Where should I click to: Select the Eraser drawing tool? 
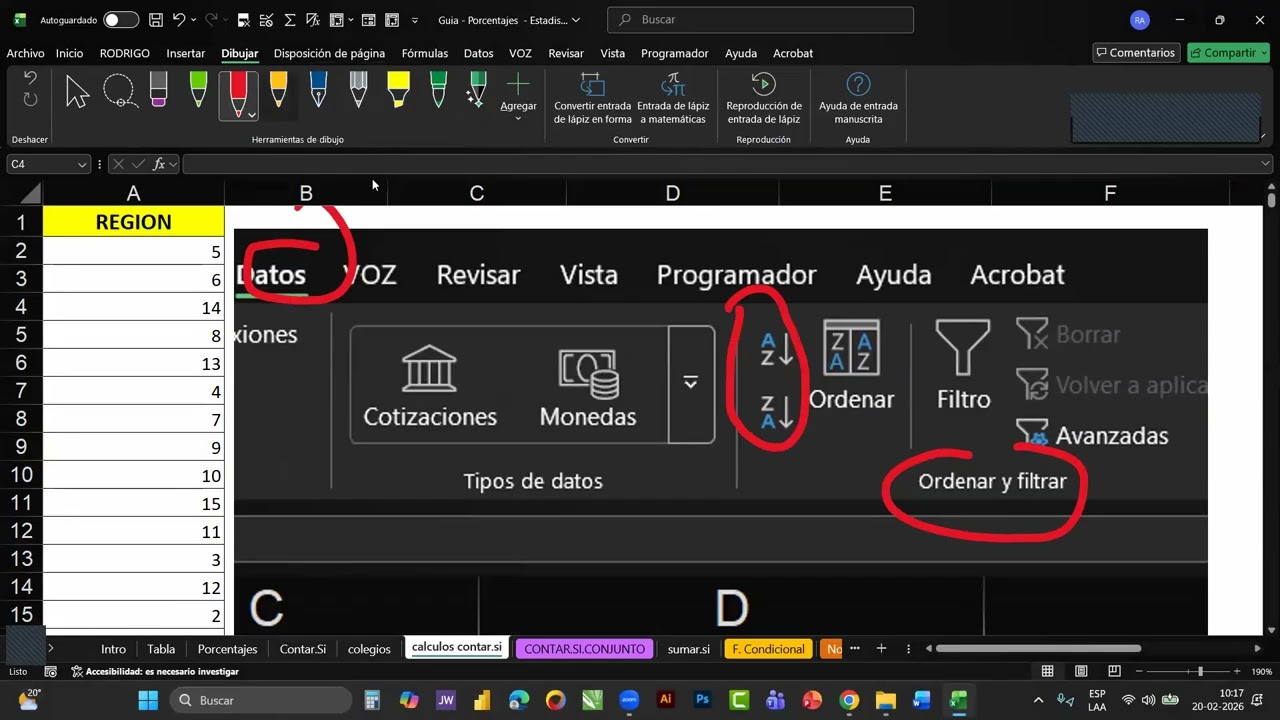[158, 90]
